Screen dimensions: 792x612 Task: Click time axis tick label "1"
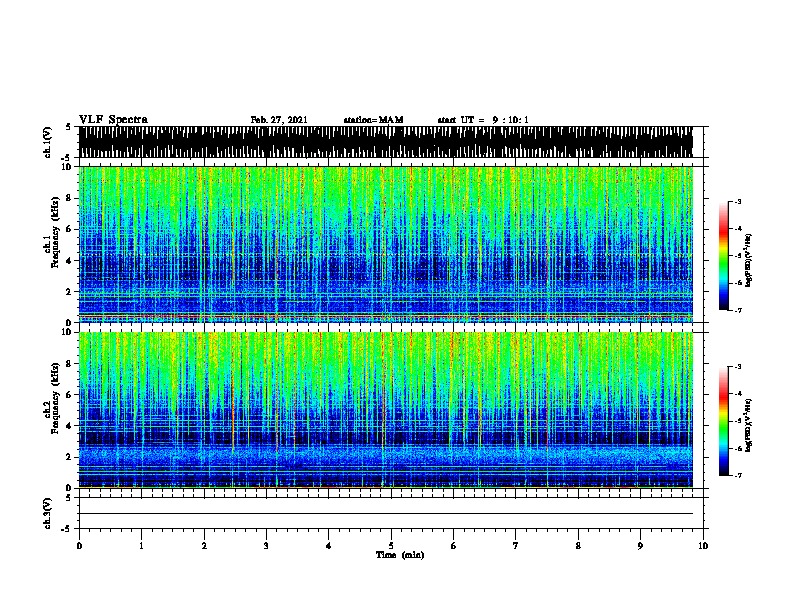[x=141, y=545]
